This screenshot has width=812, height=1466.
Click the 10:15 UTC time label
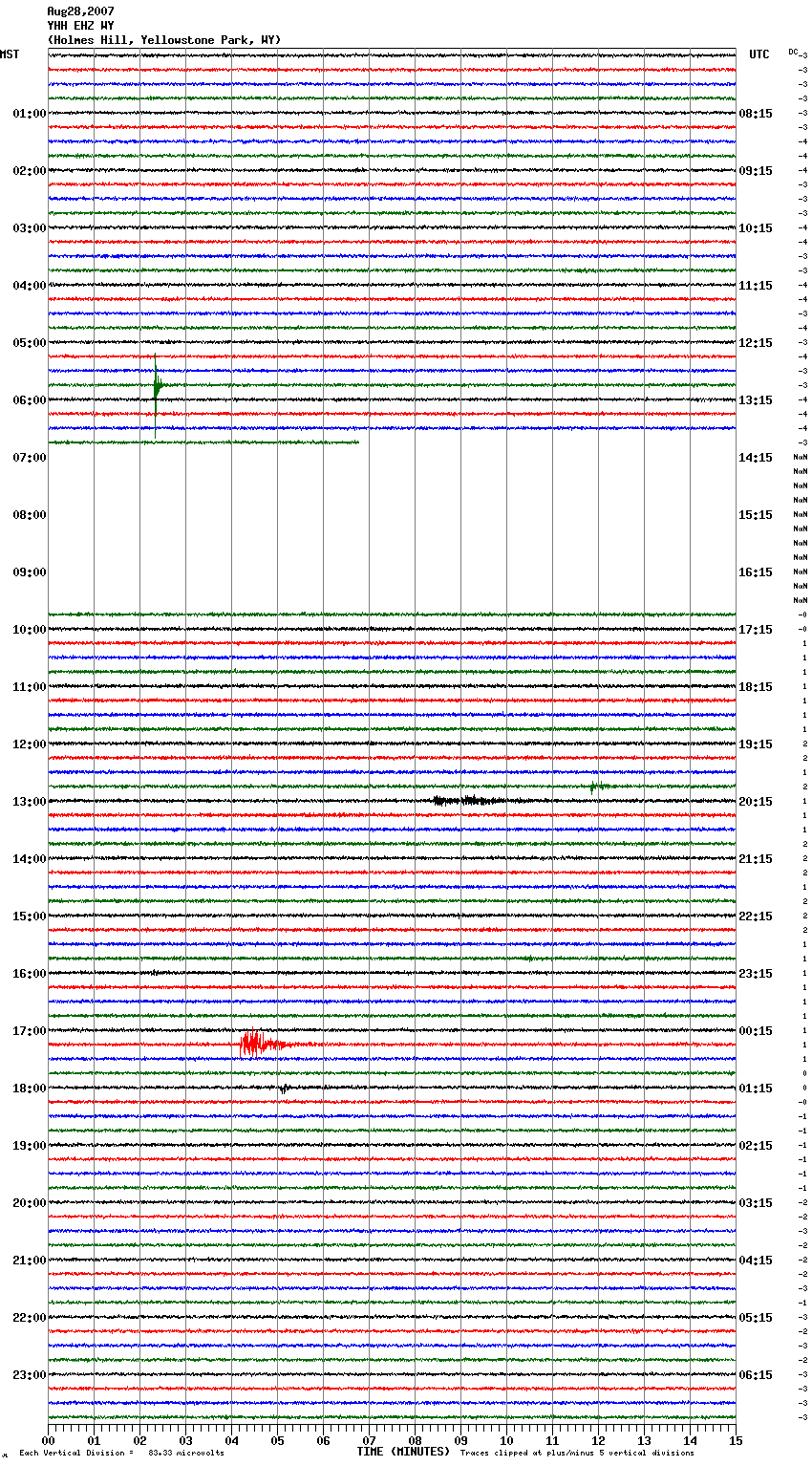(756, 228)
